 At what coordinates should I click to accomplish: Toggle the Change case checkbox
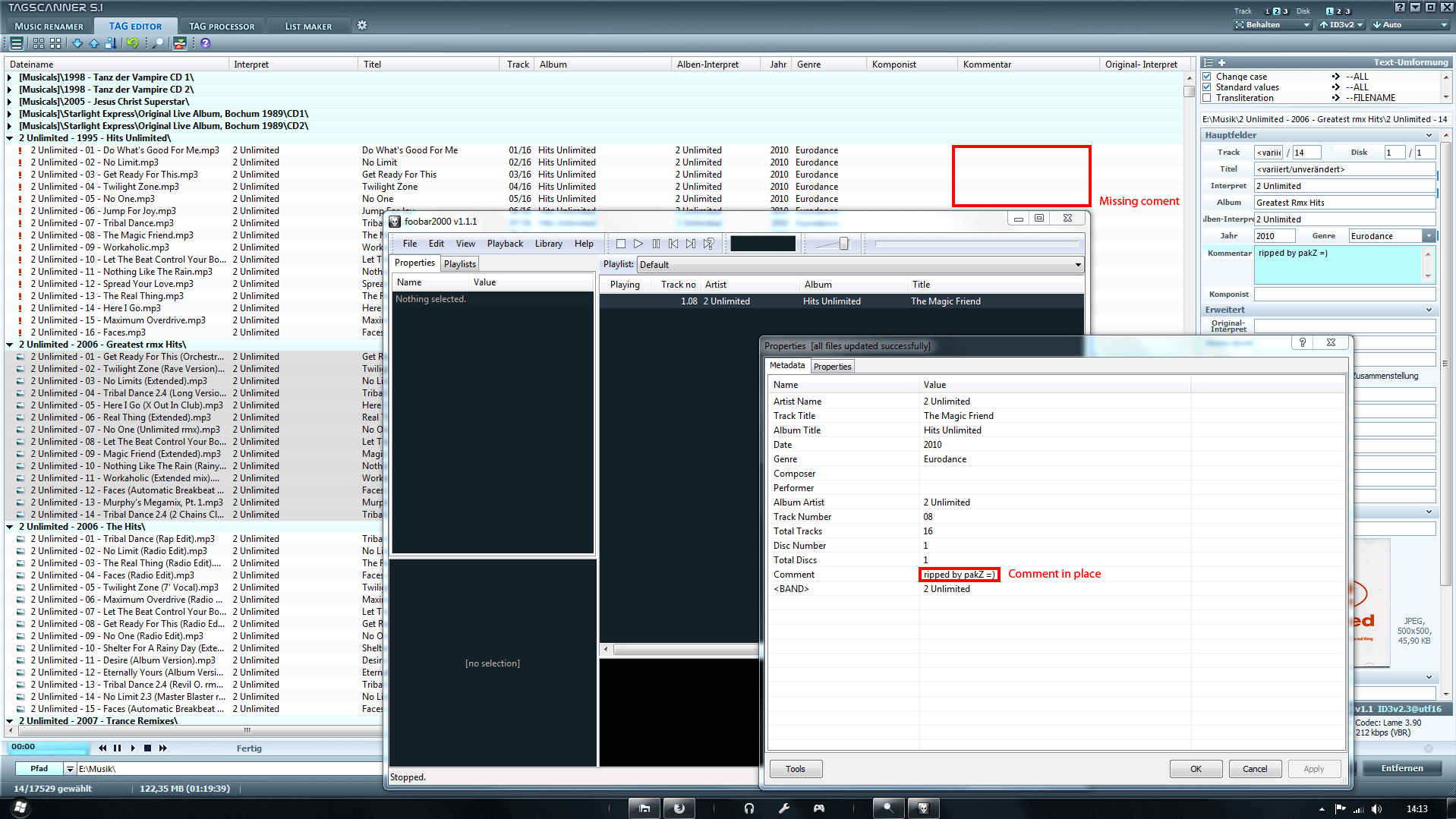tap(1207, 77)
